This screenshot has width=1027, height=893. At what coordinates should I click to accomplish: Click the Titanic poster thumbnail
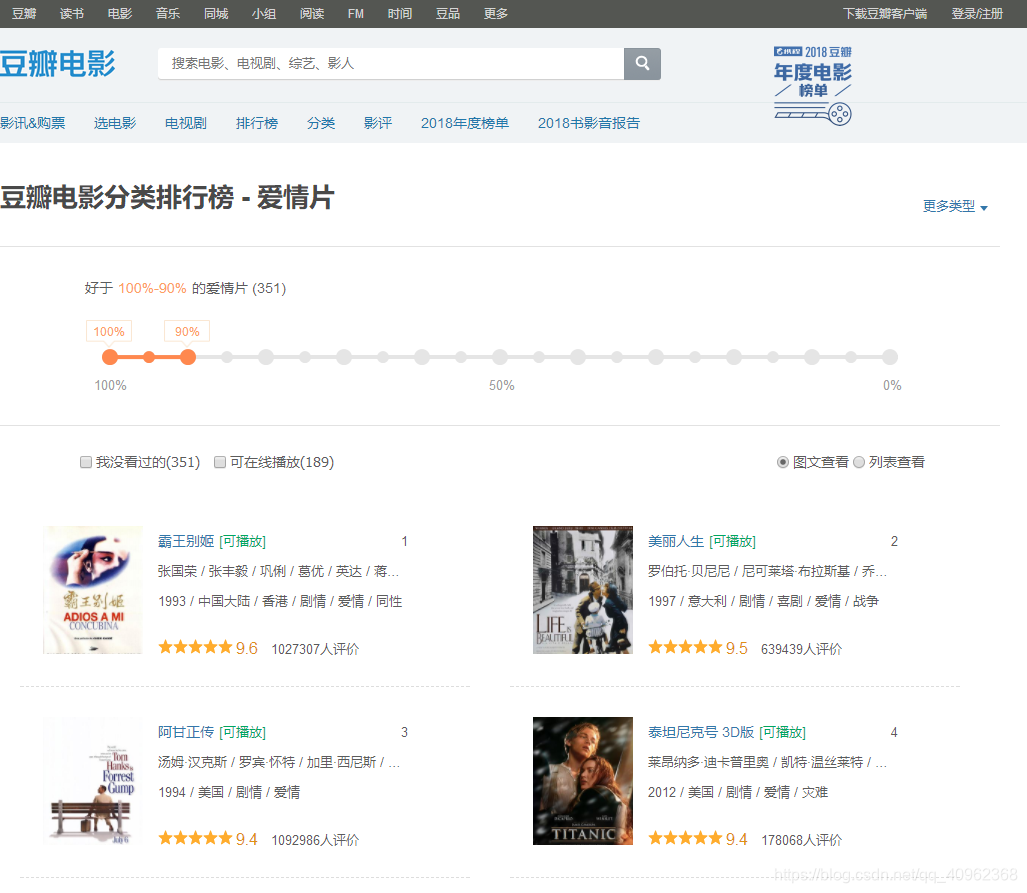[583, 780]
